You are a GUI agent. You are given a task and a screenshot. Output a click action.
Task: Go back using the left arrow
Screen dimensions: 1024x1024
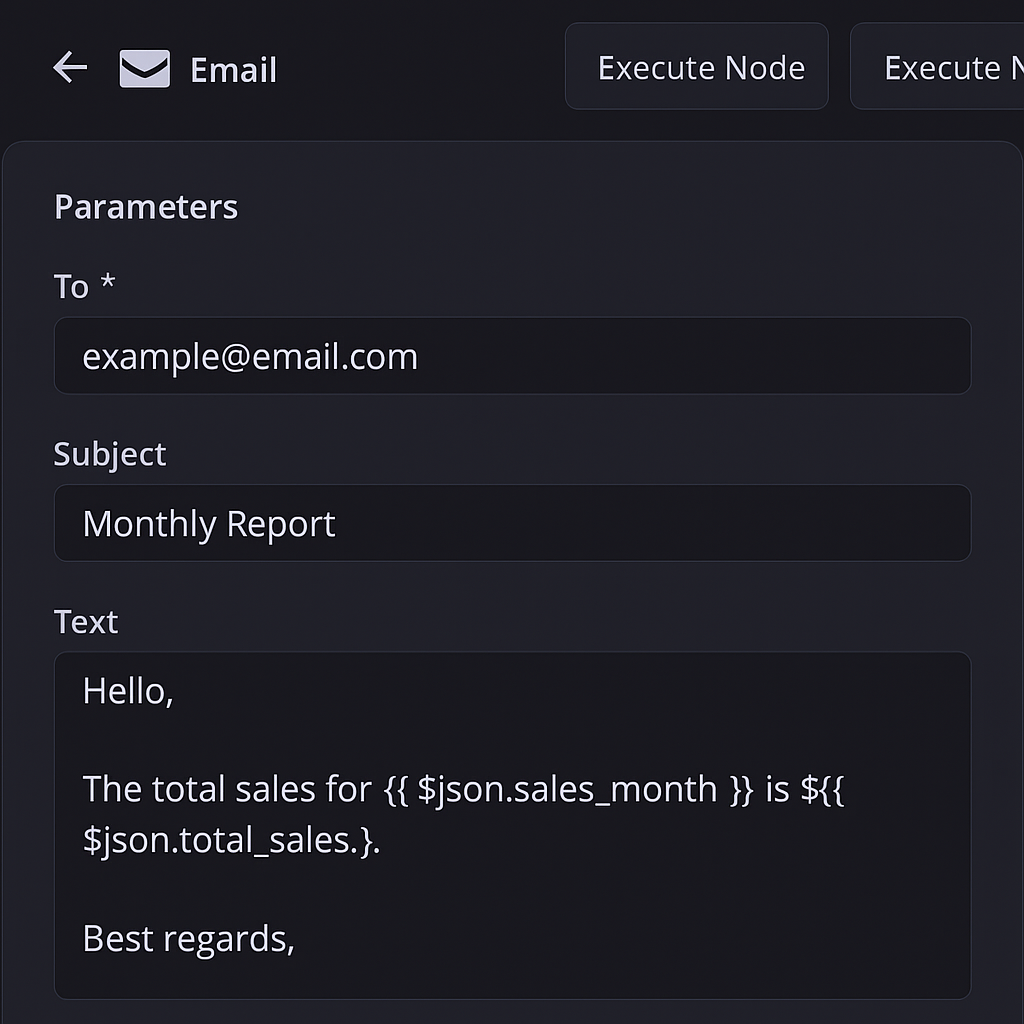click(x=70, y=67)
